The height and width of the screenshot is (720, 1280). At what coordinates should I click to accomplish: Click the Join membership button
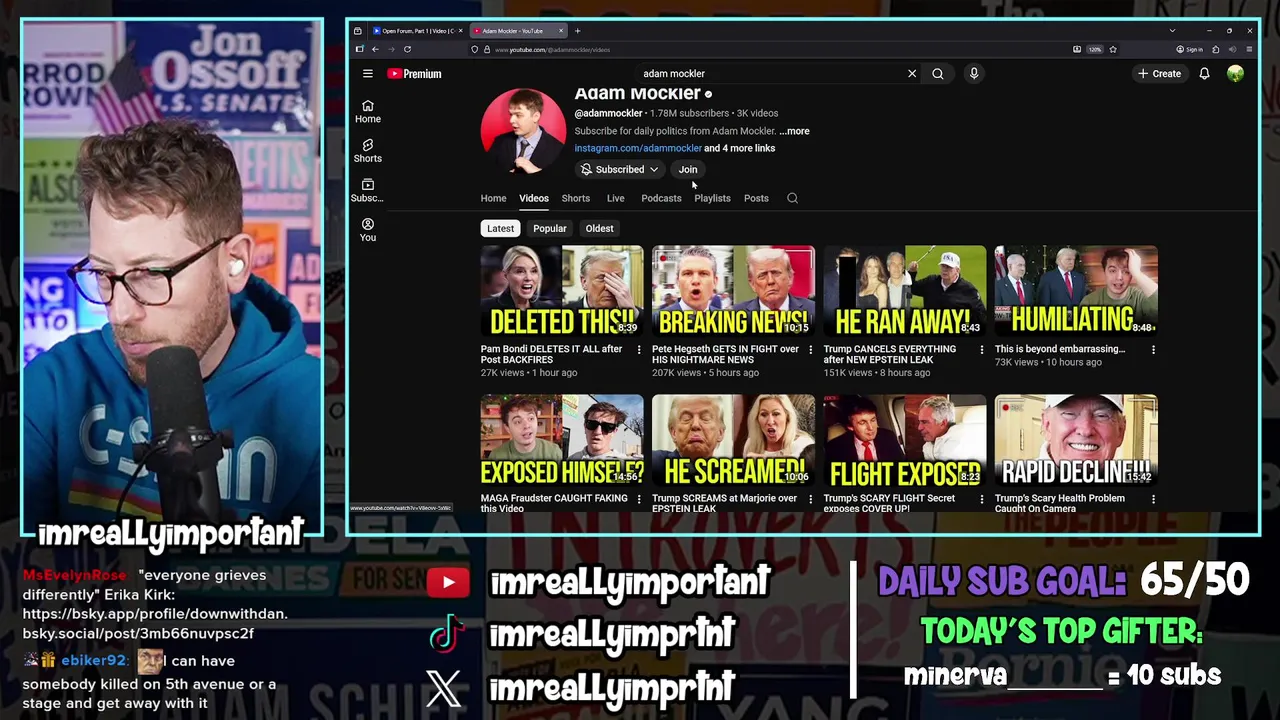688,170
